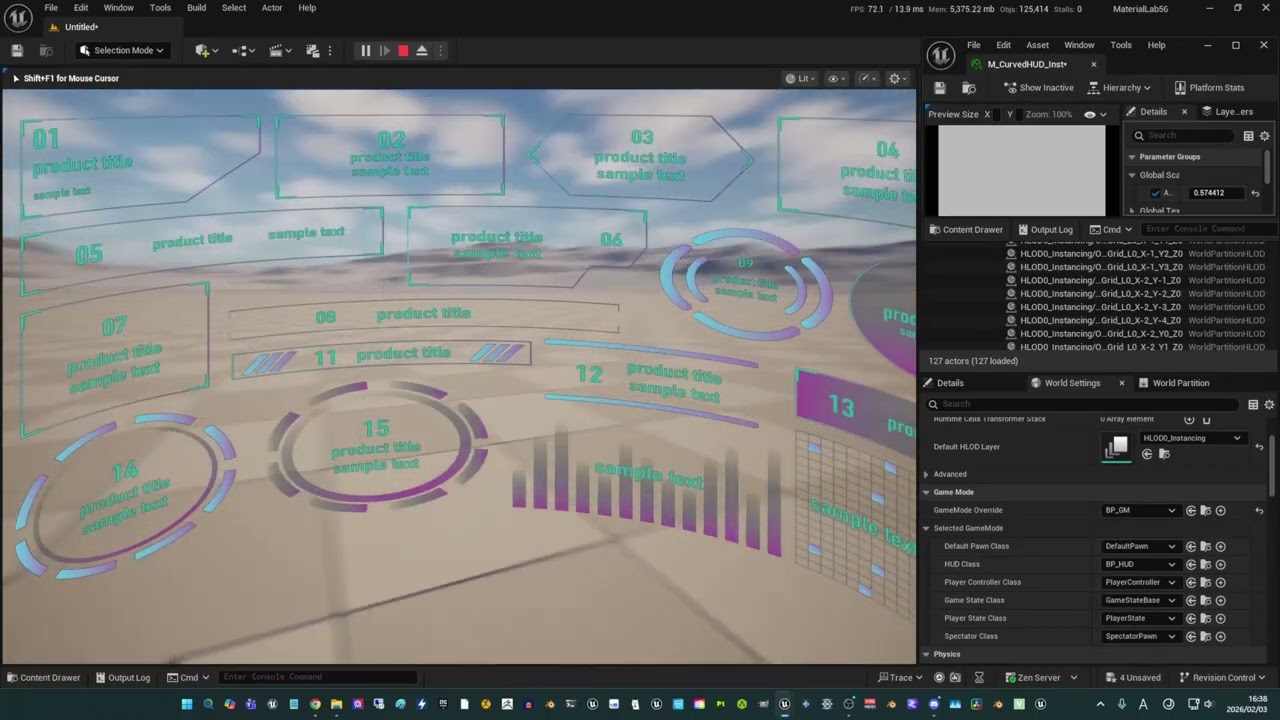Create new Blueprint for Player State Class
The image size is (1280, 720).
(x=1221, y=618)
